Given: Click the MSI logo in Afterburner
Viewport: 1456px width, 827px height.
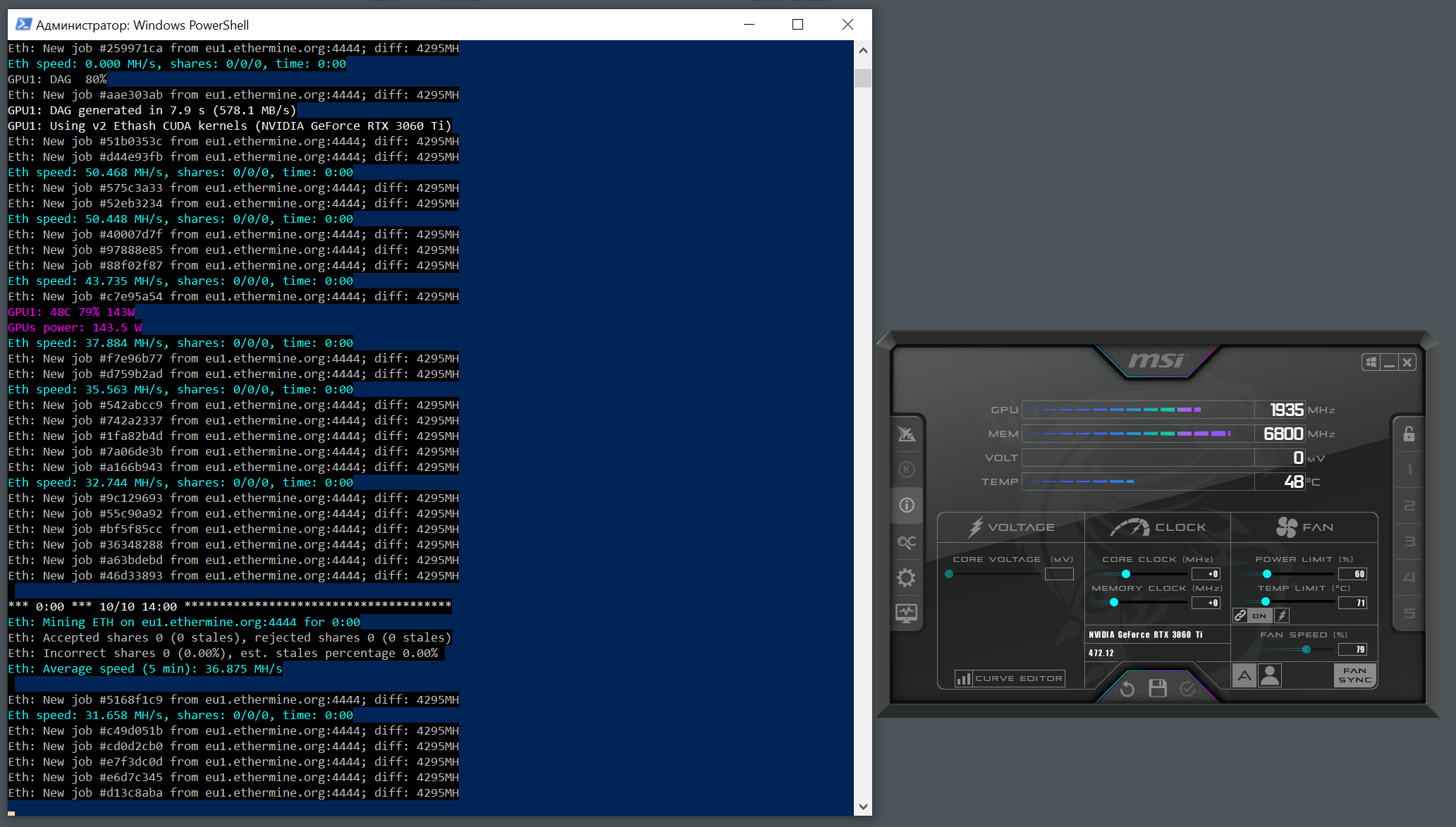Looking at the screenshot, I should (1156, 361).
